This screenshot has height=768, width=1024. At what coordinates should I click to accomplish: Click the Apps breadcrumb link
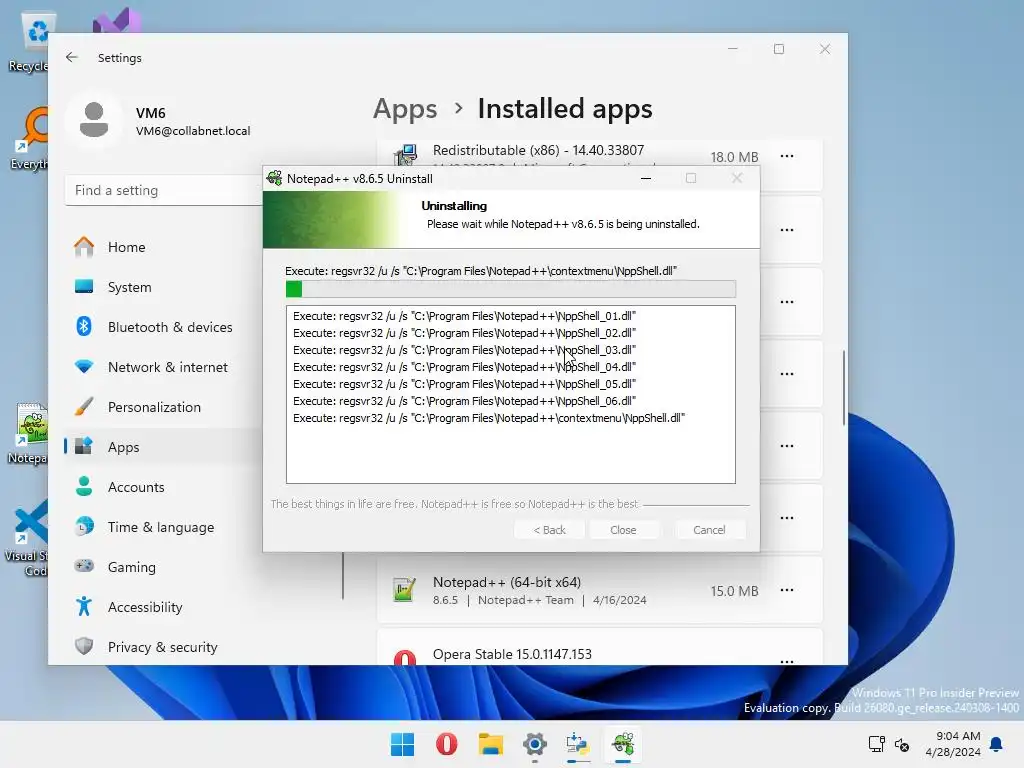405,108
